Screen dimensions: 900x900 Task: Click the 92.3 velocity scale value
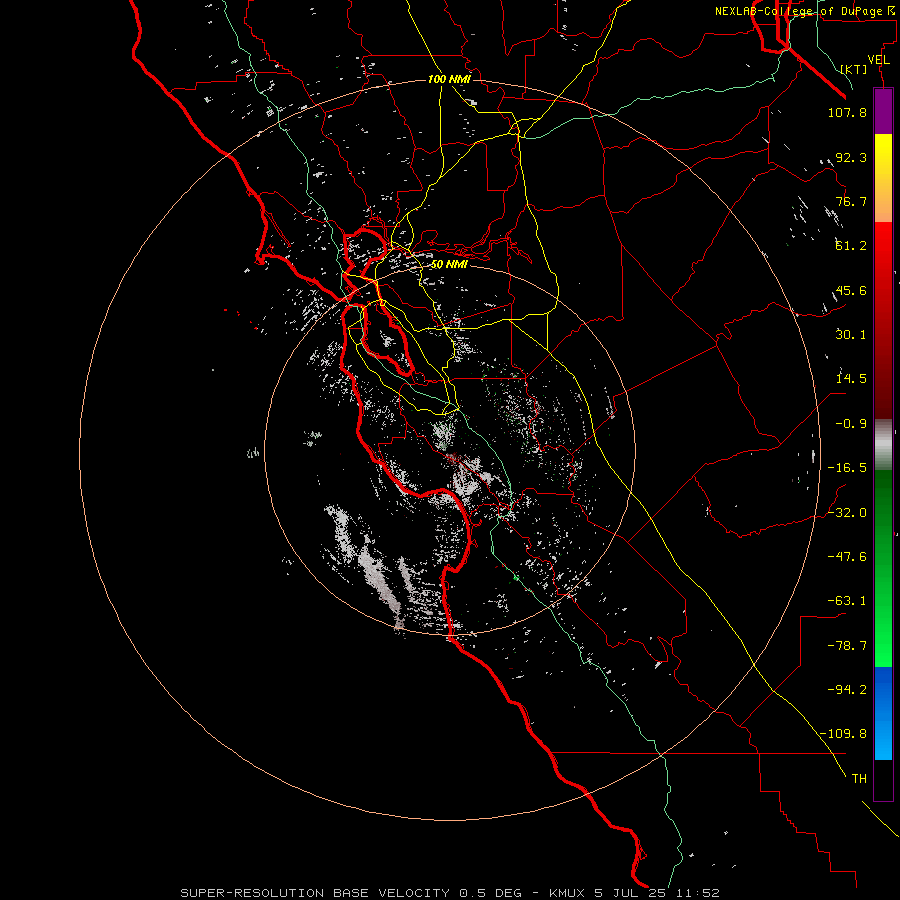pos(851,157)
